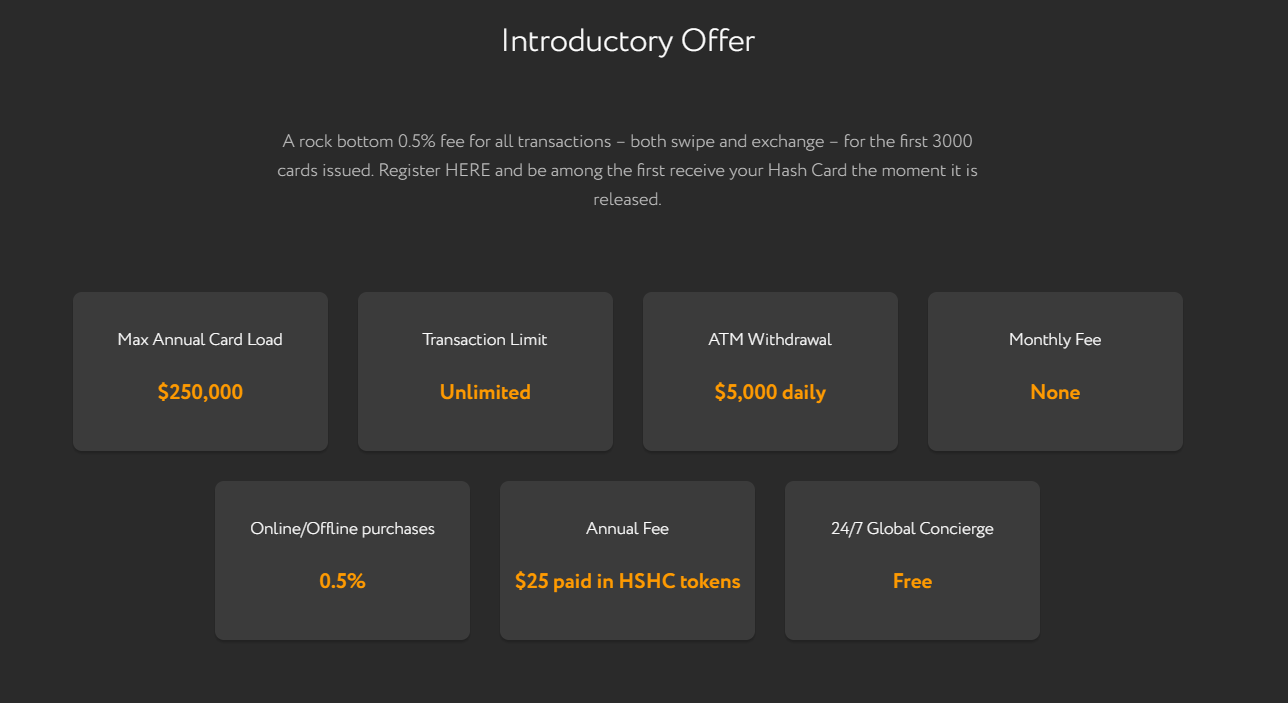
Task: Click the Monthly Fee label
Action: click(1055, 339)
